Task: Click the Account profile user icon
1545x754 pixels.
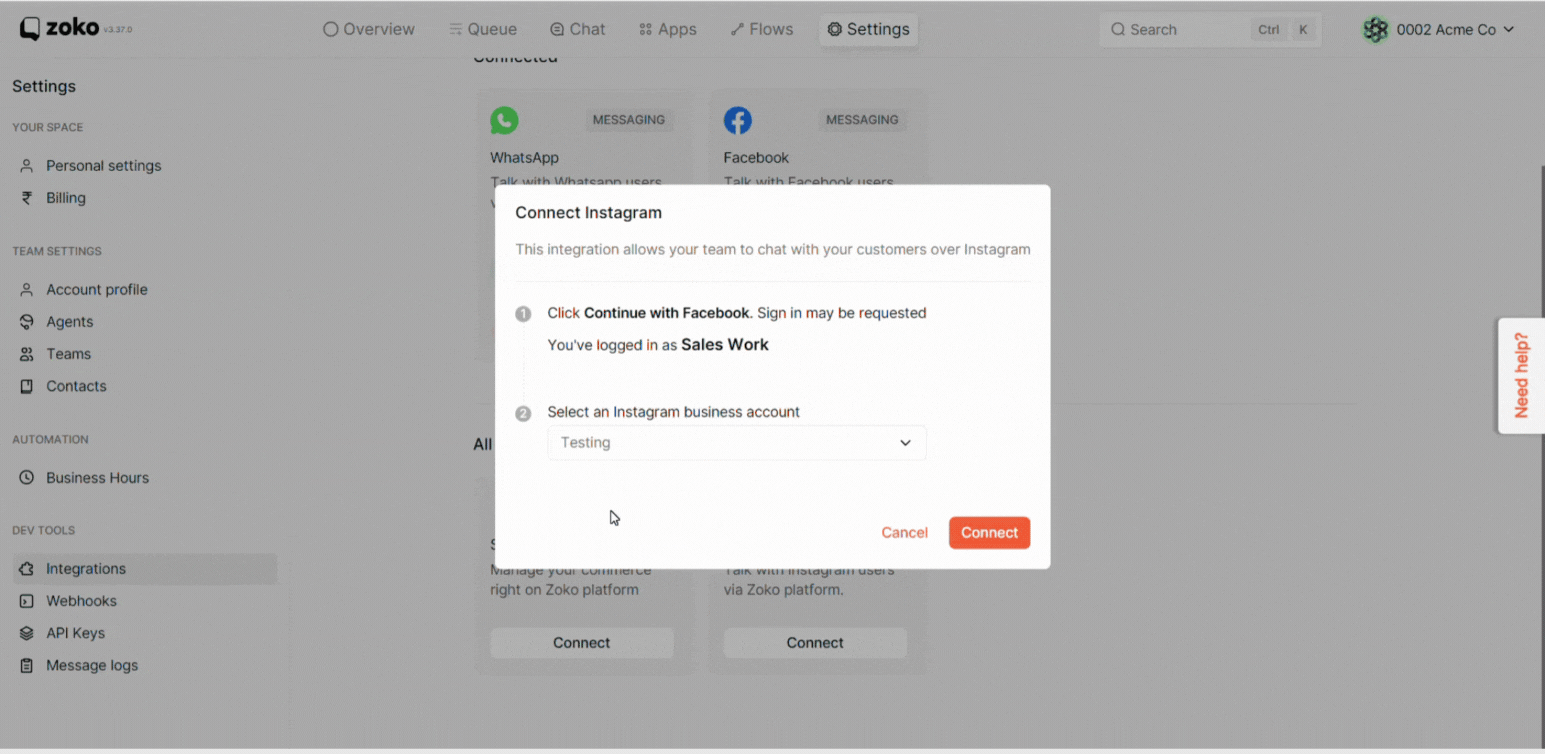Action: (27, 290)
